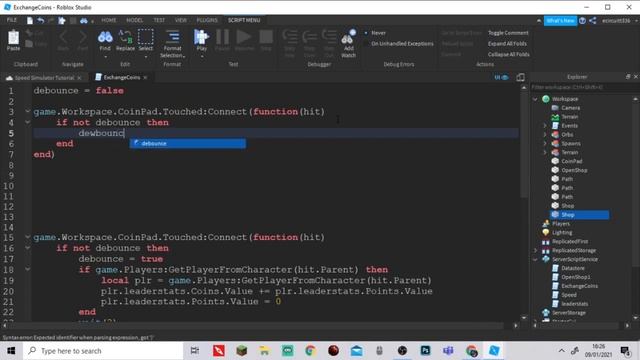Open the FILE menu
The height and width of the screenshot is (360, 640).
[x=12, y=20]
